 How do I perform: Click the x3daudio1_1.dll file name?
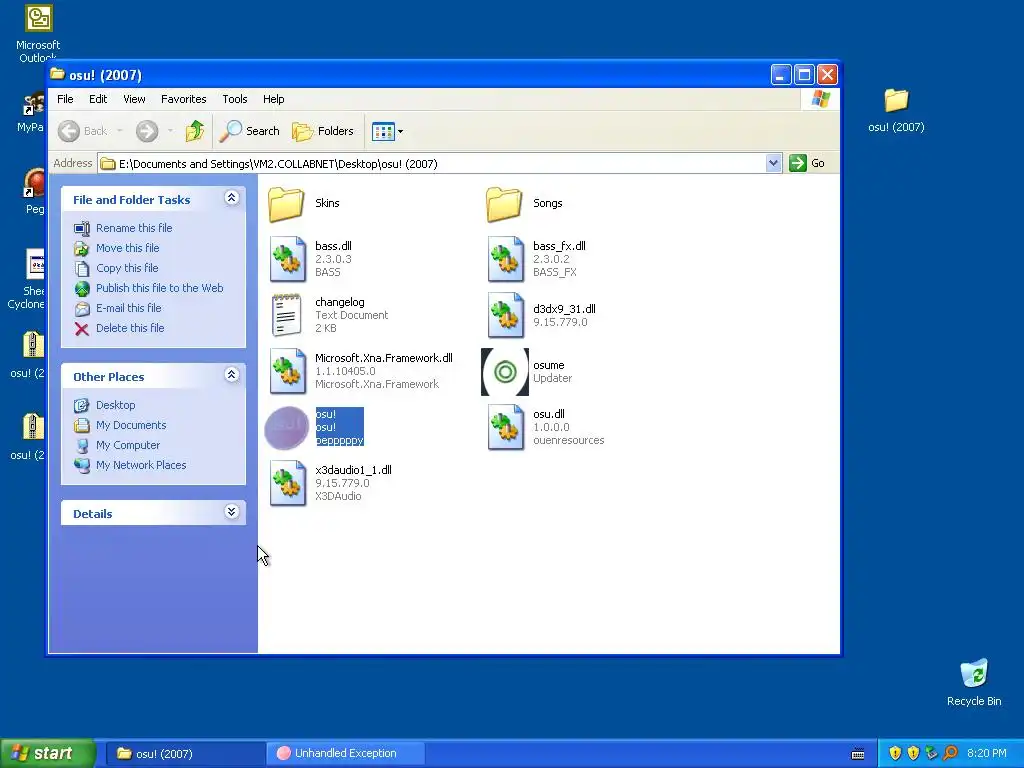[353, 470]
